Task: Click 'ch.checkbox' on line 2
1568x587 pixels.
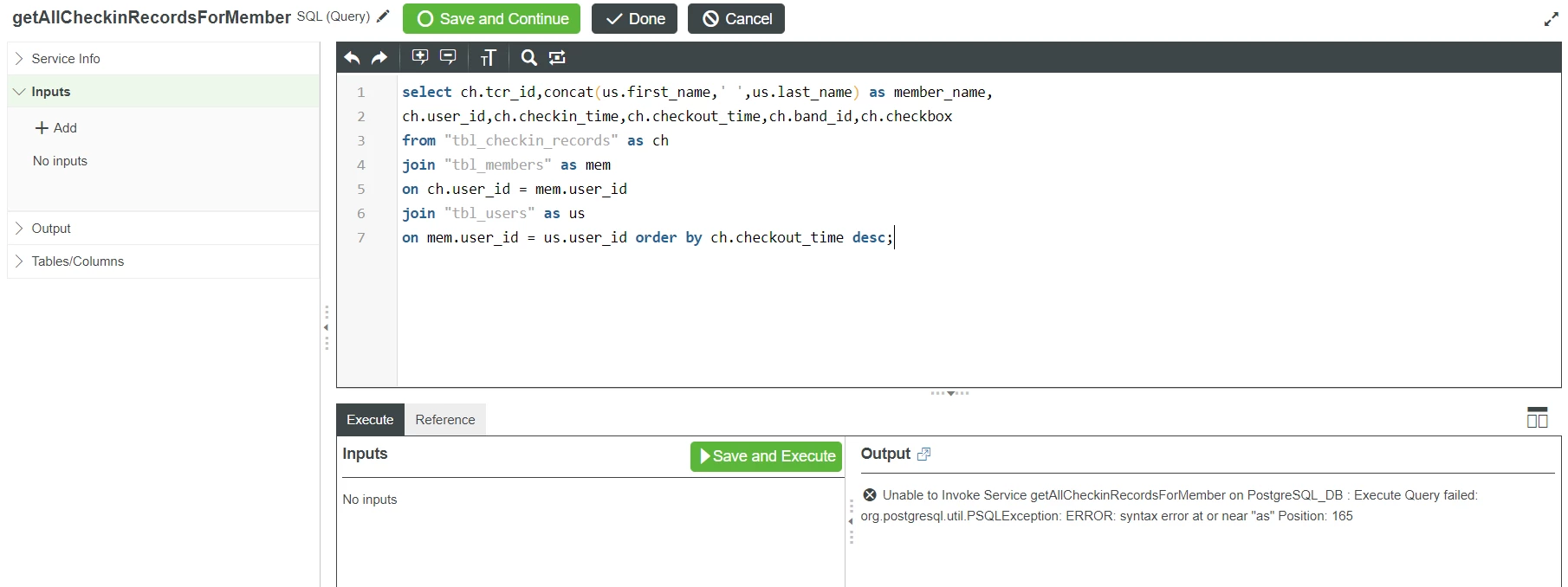Action: (x=906, y=116)
